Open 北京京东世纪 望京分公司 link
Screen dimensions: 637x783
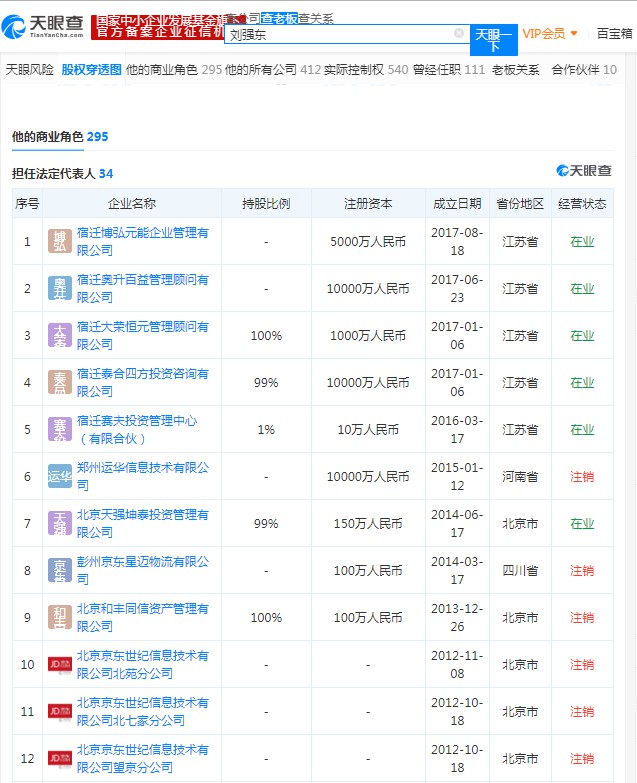[143, 758]
